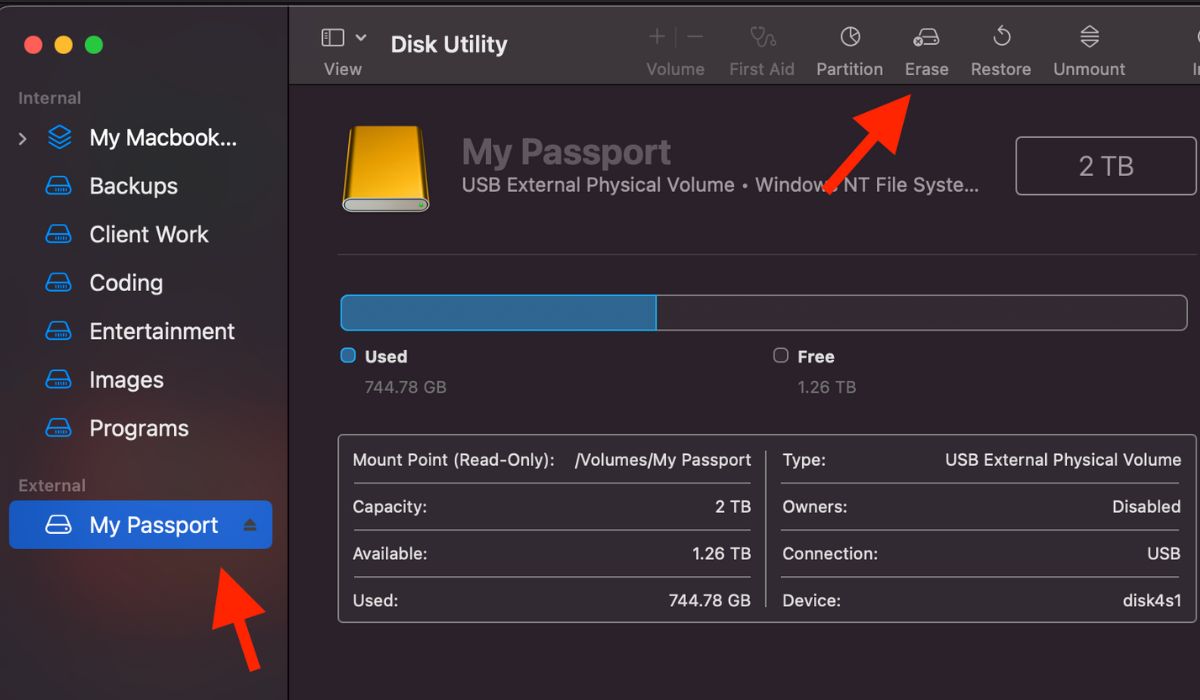Image resolution: width=1200 pixels, height=700 pixels.
Task: Remove a volume with minus icon
Action: click(695, 37)
